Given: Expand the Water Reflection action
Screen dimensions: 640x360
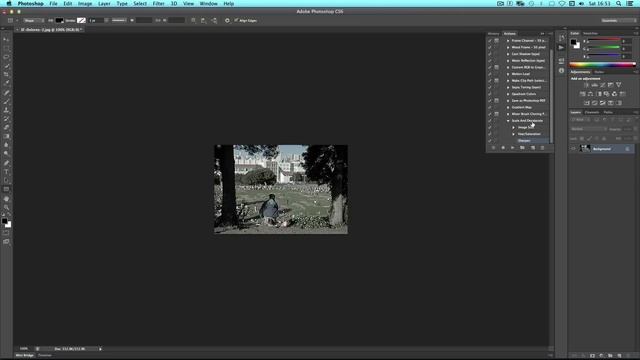Looking at the screenshot, I should (508, 60).
